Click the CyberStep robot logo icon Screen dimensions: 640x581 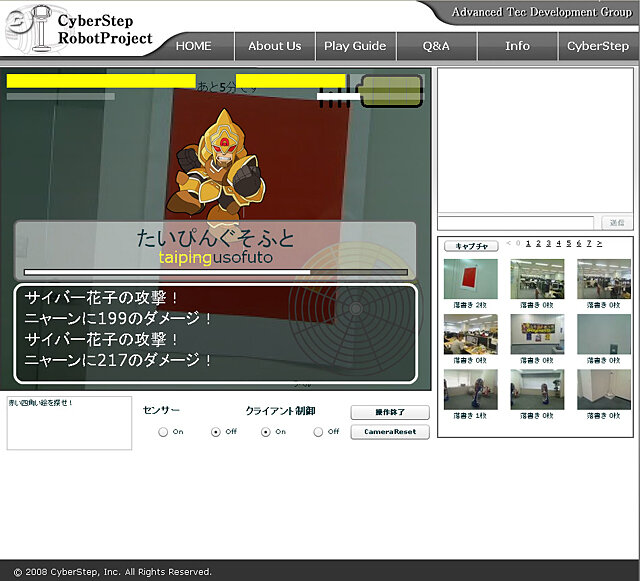pos(25,28)
